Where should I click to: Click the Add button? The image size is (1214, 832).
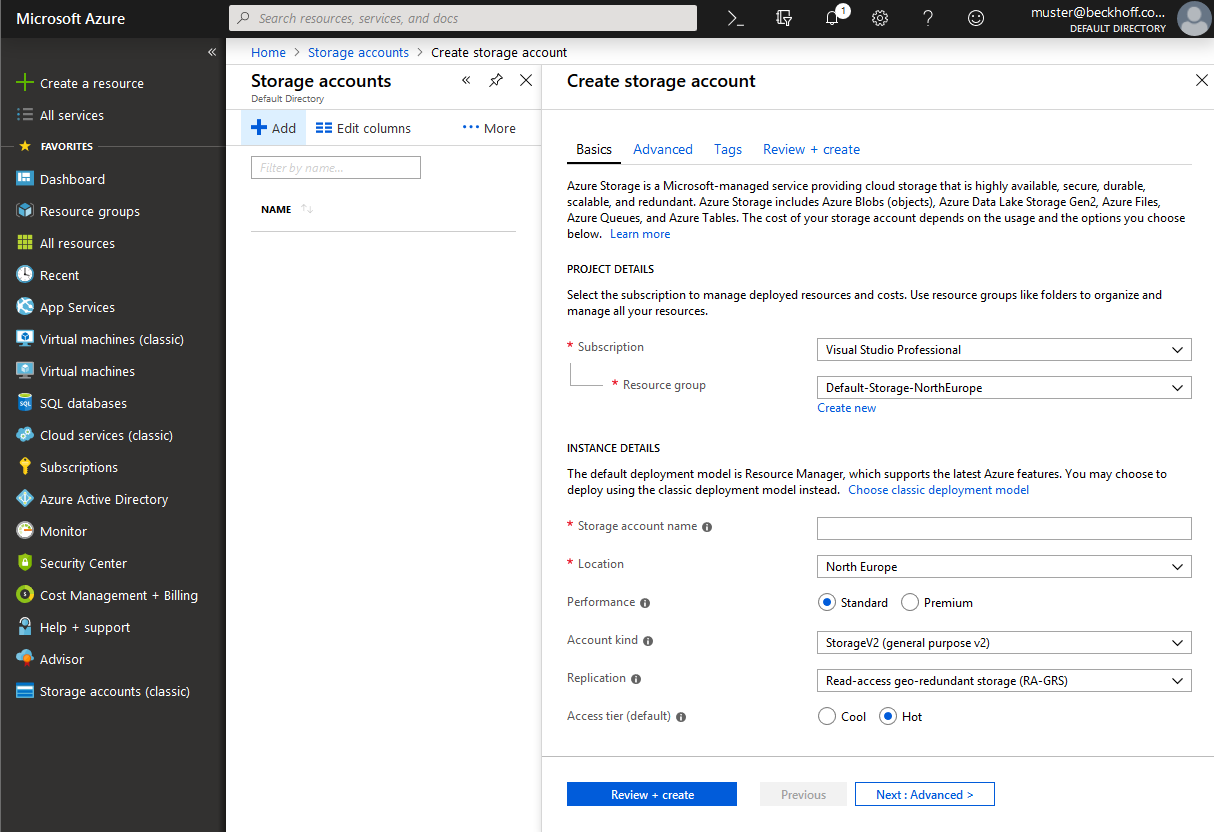(x=273, y=128)
